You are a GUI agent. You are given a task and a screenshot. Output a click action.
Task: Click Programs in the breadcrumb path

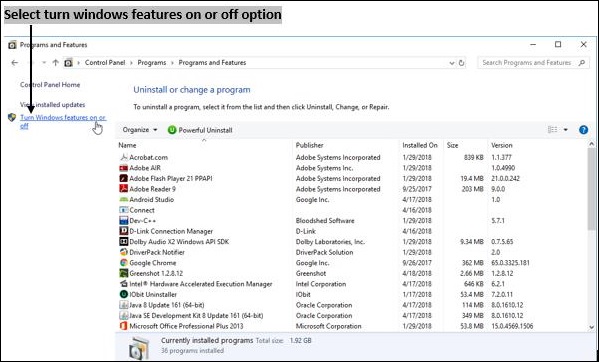click(152, 63)
